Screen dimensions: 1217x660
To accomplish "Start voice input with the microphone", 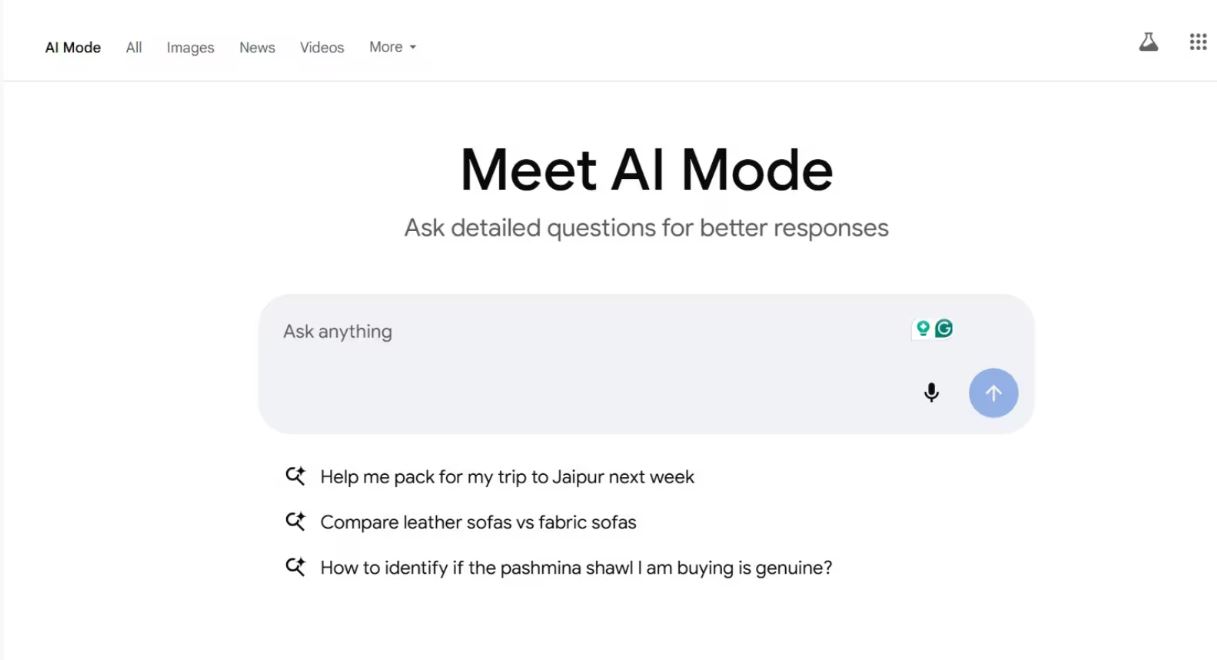I will [931, 393].
